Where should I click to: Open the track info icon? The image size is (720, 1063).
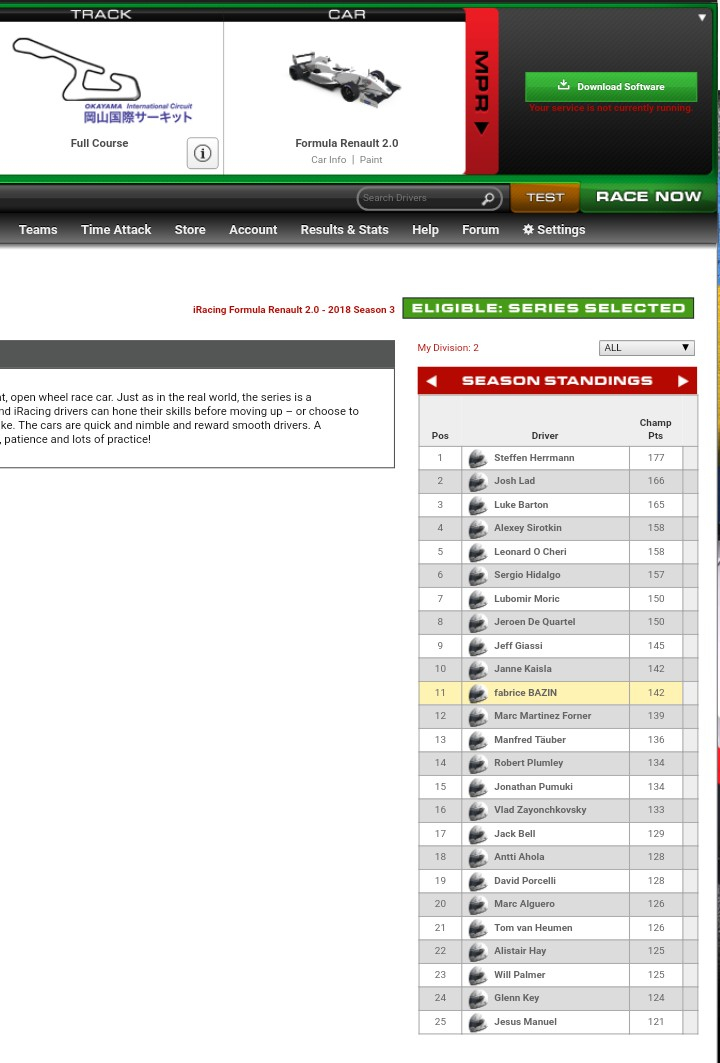pyautogui.click(x=203, y=153)
